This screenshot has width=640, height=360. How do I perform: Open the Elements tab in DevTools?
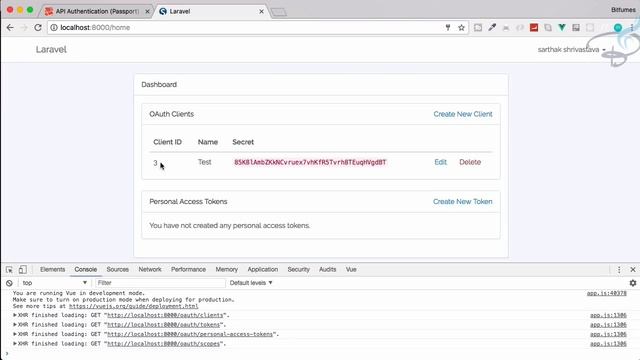pos(53,269)
